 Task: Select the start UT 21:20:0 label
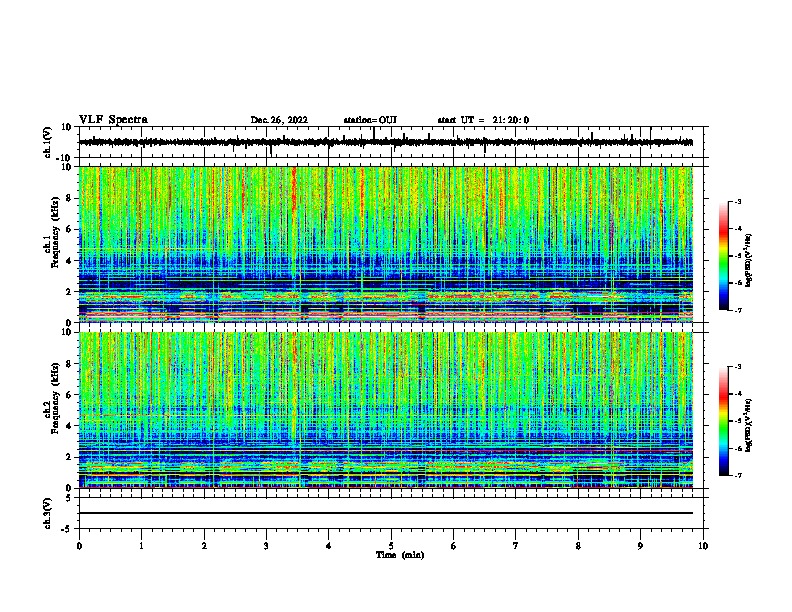(x=483, y=120)
